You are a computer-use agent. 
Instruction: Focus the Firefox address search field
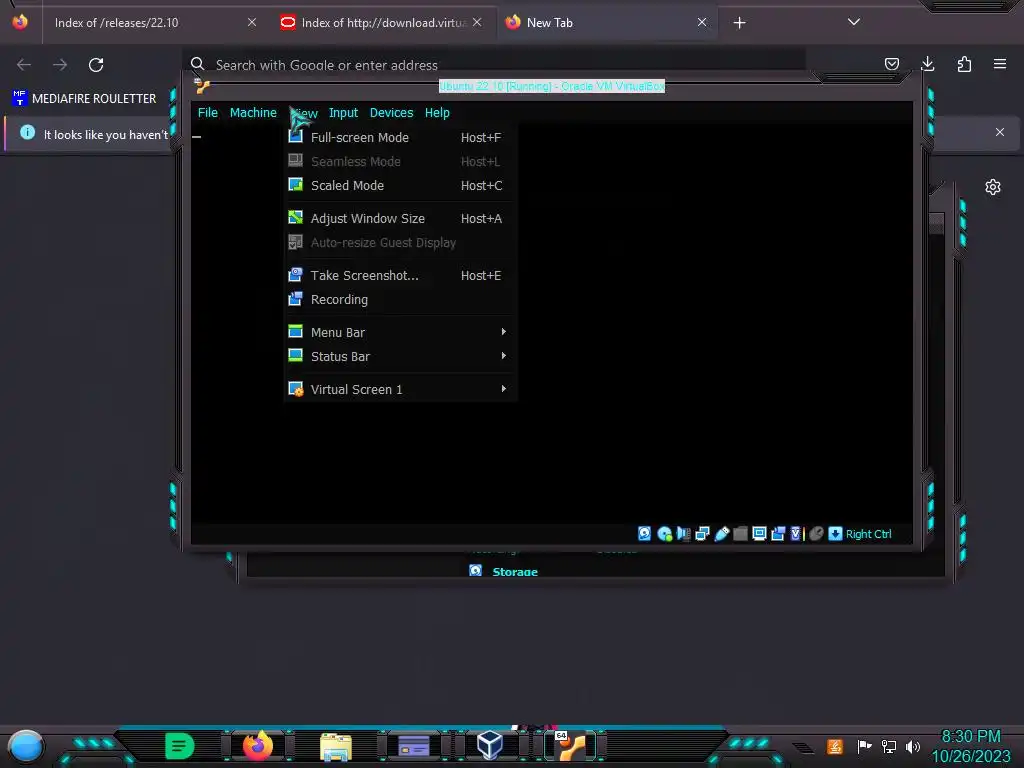[x=494, y=65]
